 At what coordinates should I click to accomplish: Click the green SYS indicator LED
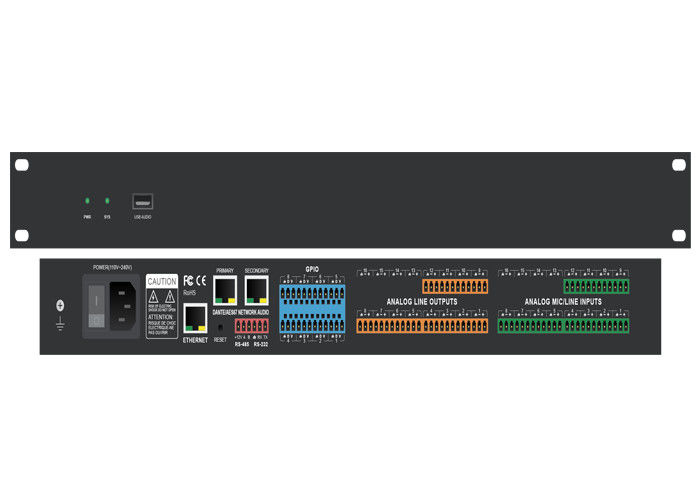coord(107,200)
